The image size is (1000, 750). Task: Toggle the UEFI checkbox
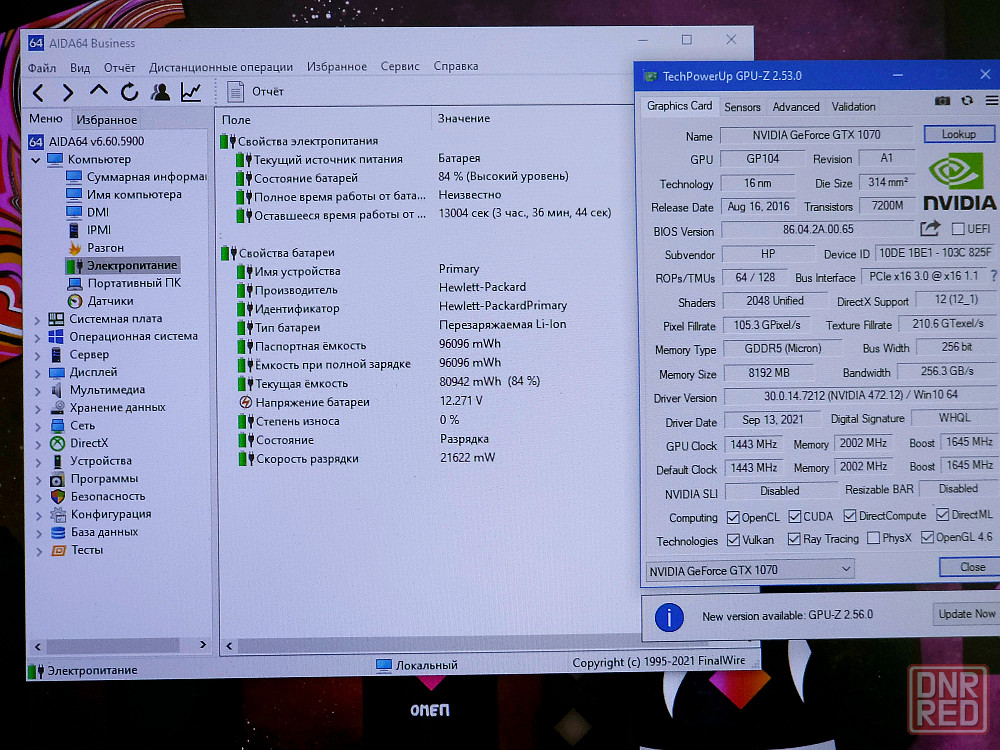(958, 229)
